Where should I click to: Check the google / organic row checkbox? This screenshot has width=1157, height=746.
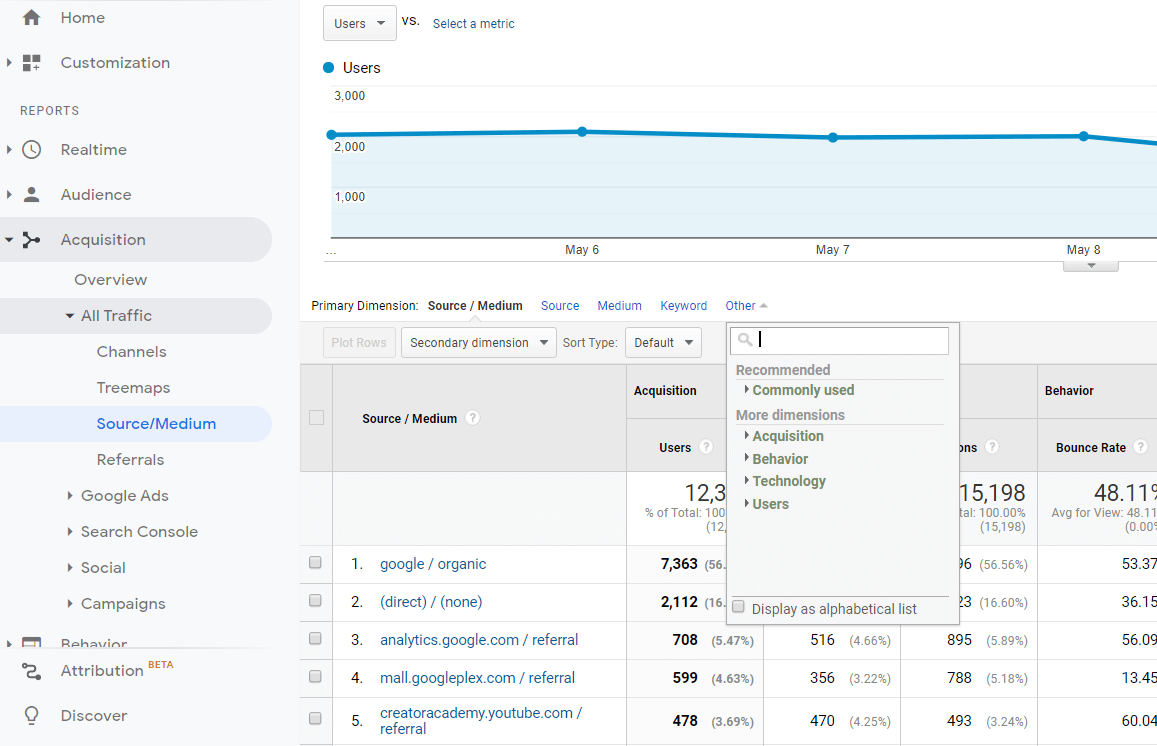coord(315,563)
